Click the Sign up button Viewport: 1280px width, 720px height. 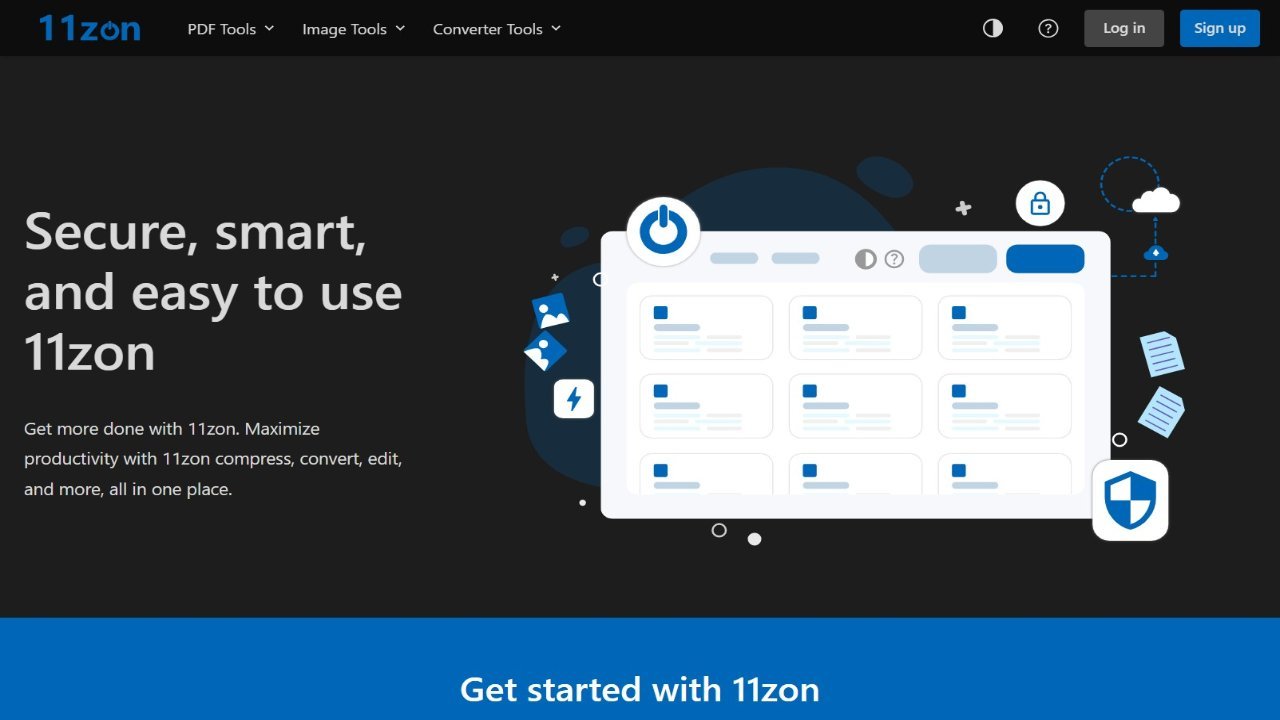(x=1220, y=28)
